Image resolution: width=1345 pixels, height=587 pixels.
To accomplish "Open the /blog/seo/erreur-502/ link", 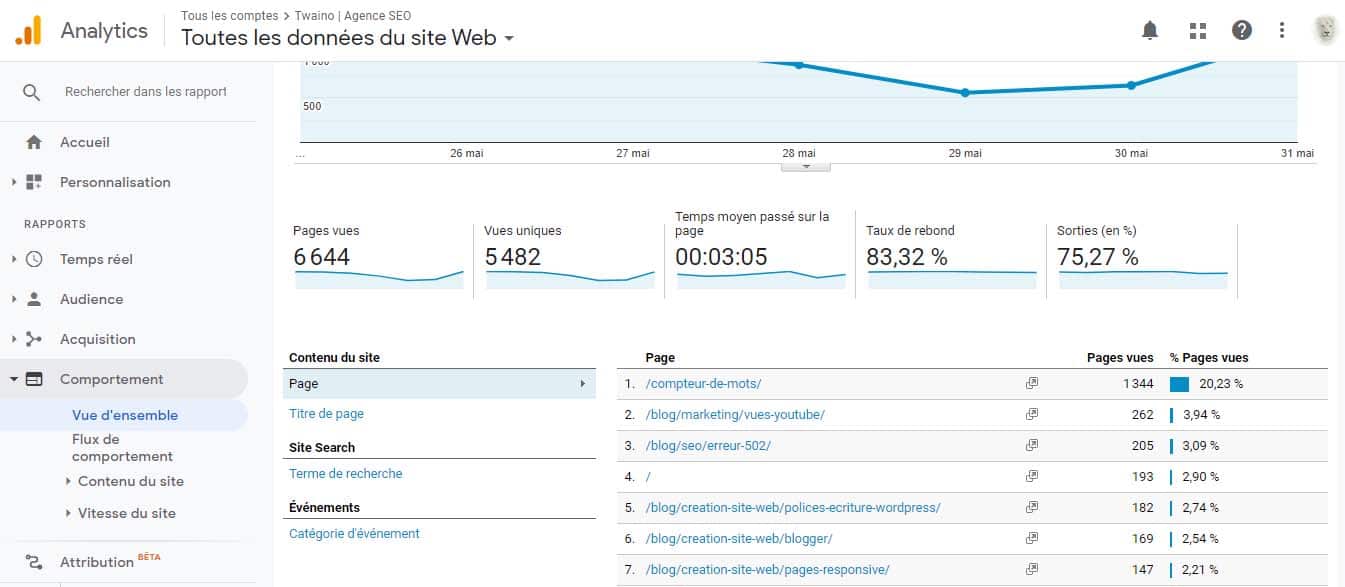I will (x=708, y=445).
